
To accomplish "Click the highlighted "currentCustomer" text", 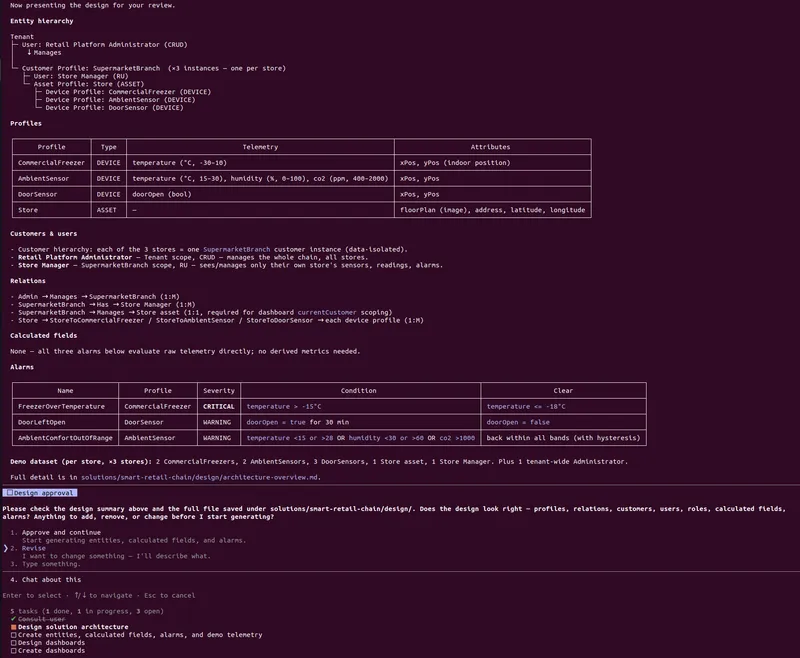I will pos(327,312).
